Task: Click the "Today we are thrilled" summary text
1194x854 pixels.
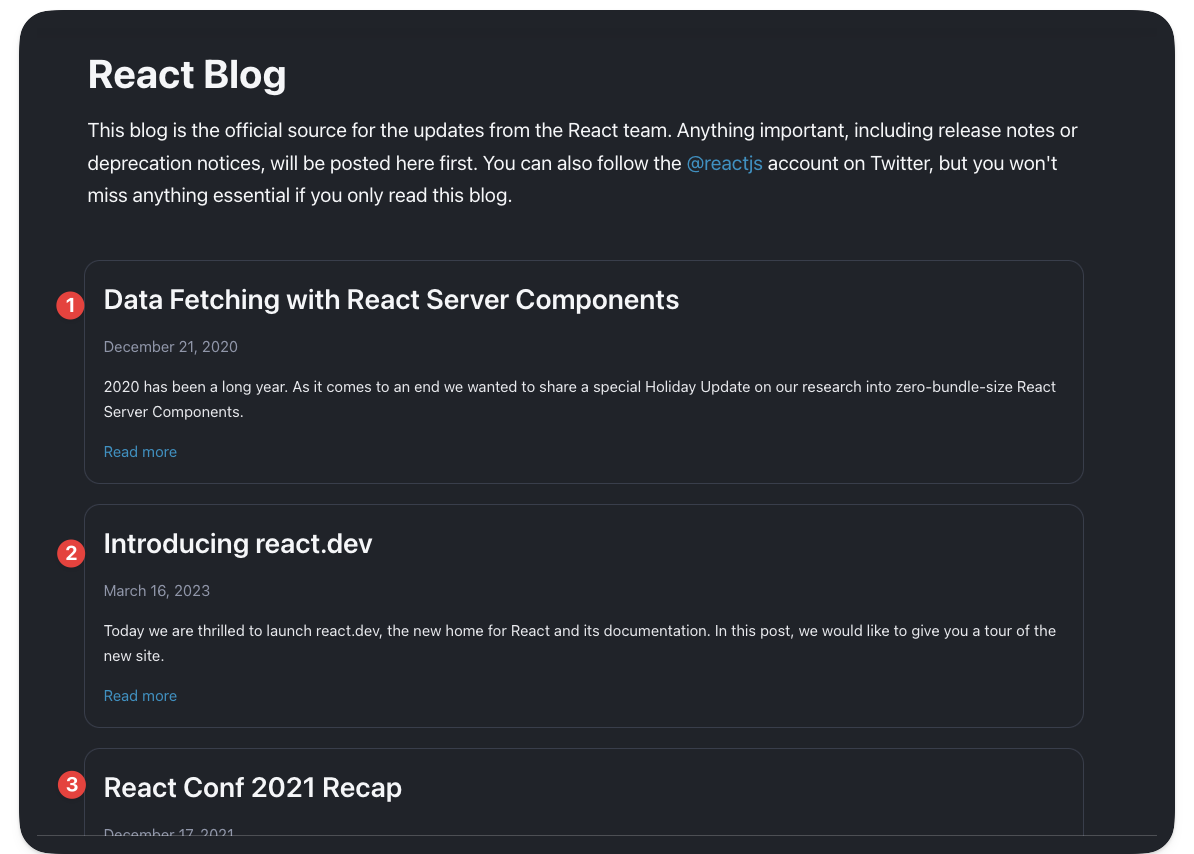Action: coord(580,631)
